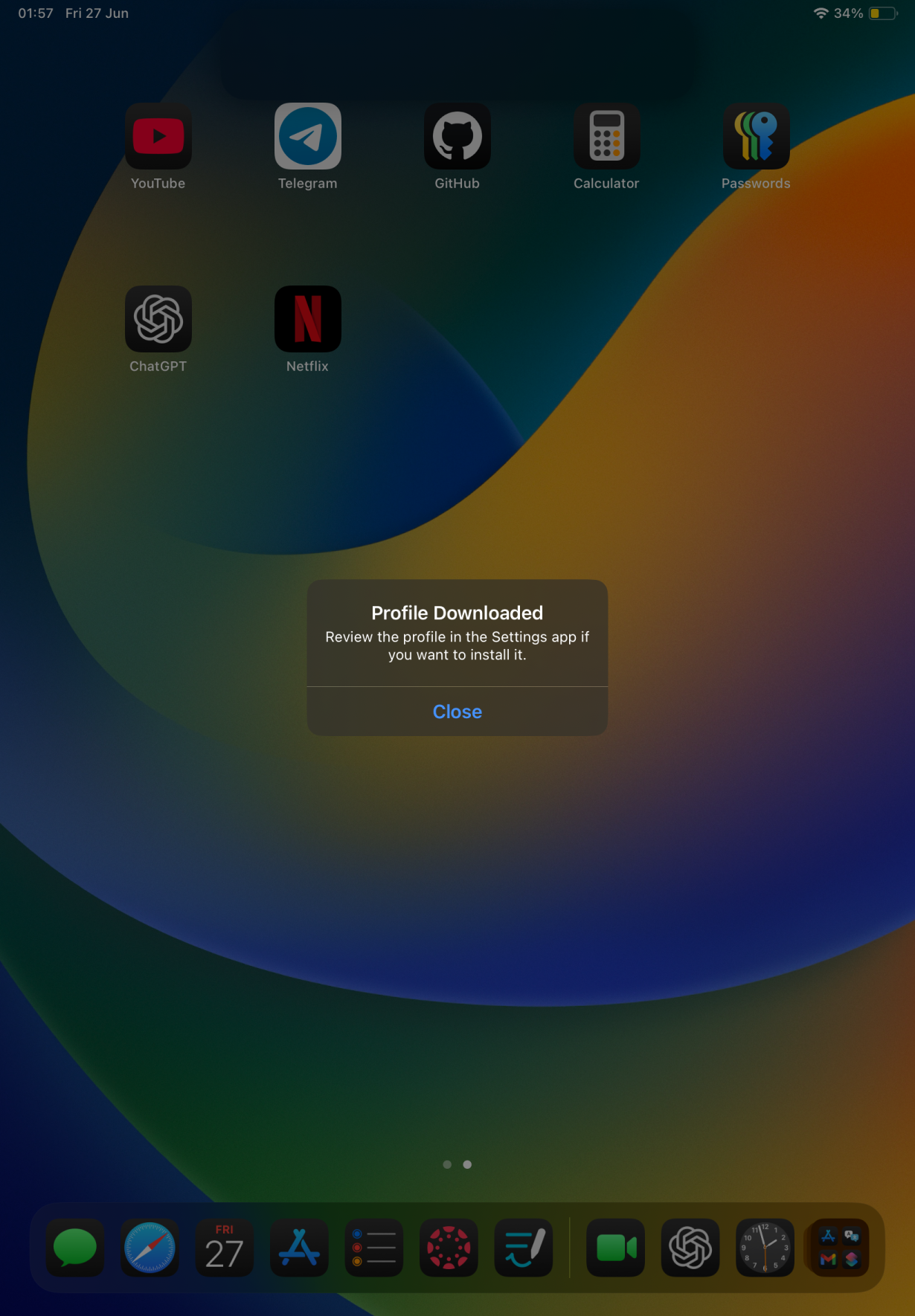Open Reminders in the dock
The width and height of the screenshot is (915, 1316).
(374, 1248)
